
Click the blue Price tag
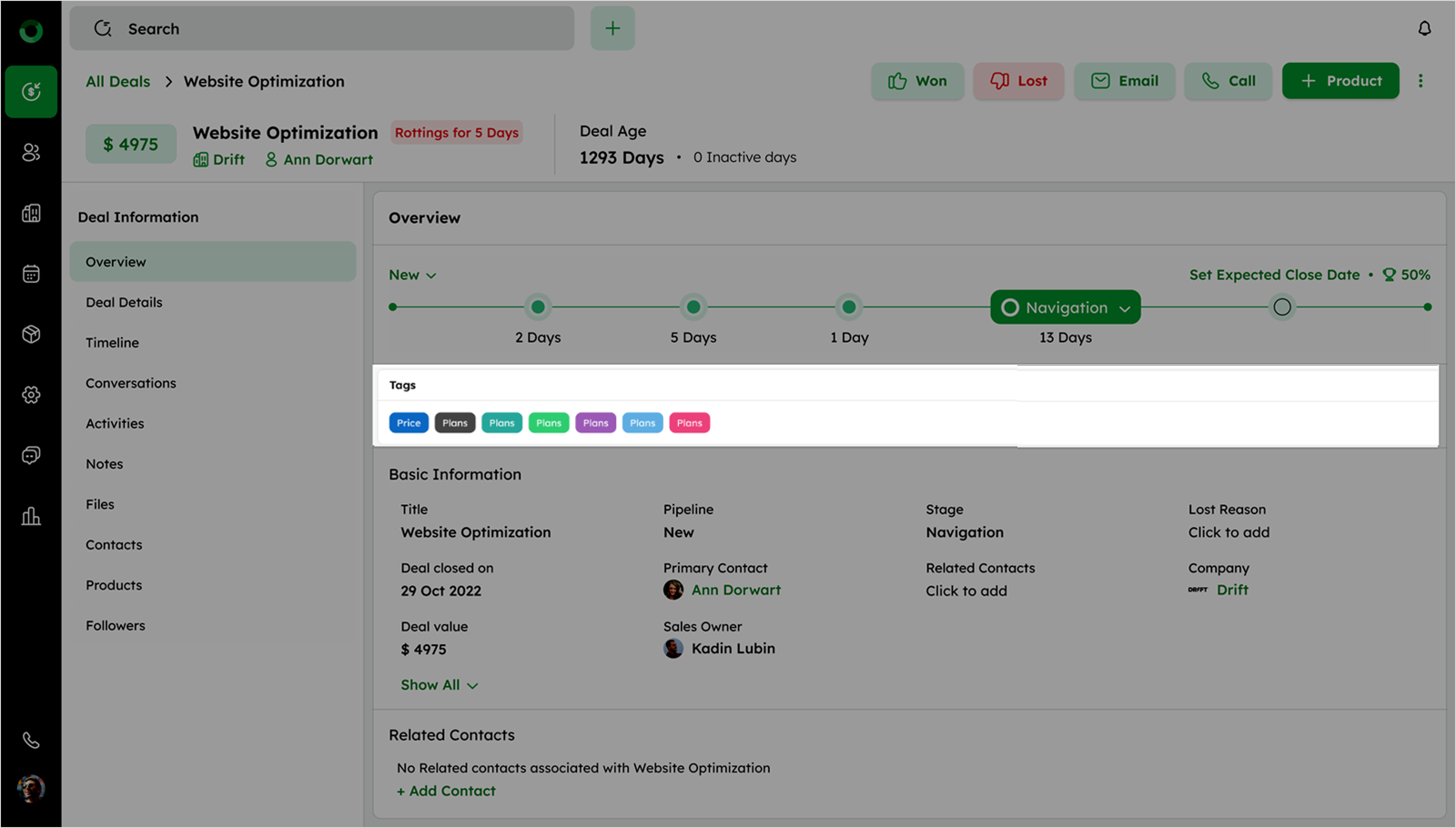click(409, 423)
